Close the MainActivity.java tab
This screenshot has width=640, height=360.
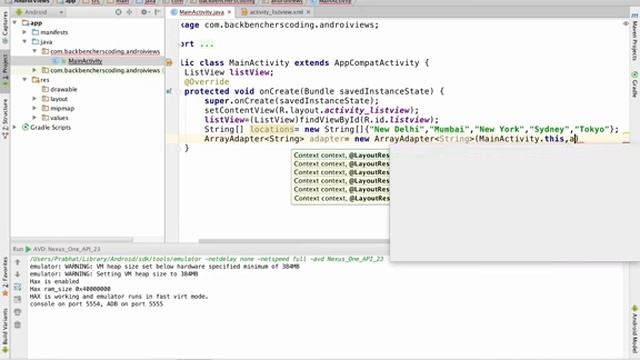pyautogui.click(x=229, y=12)
